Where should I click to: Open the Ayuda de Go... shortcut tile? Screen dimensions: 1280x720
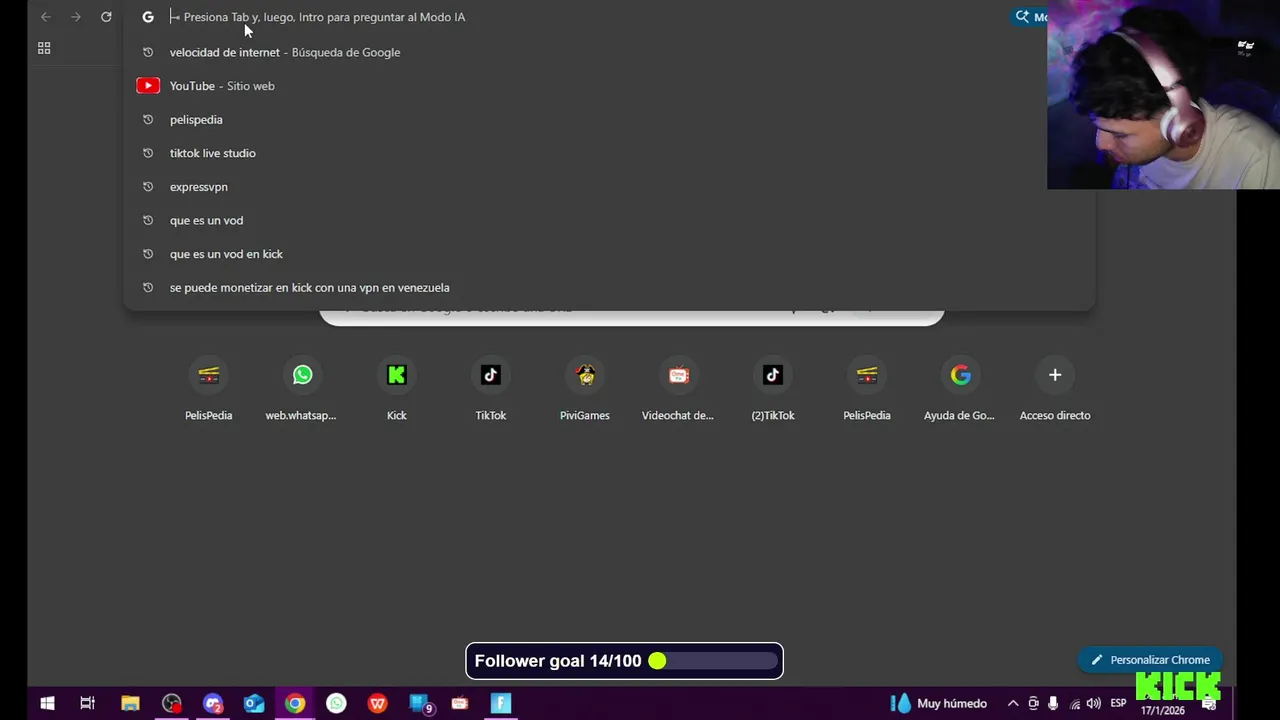click(960, 388)
